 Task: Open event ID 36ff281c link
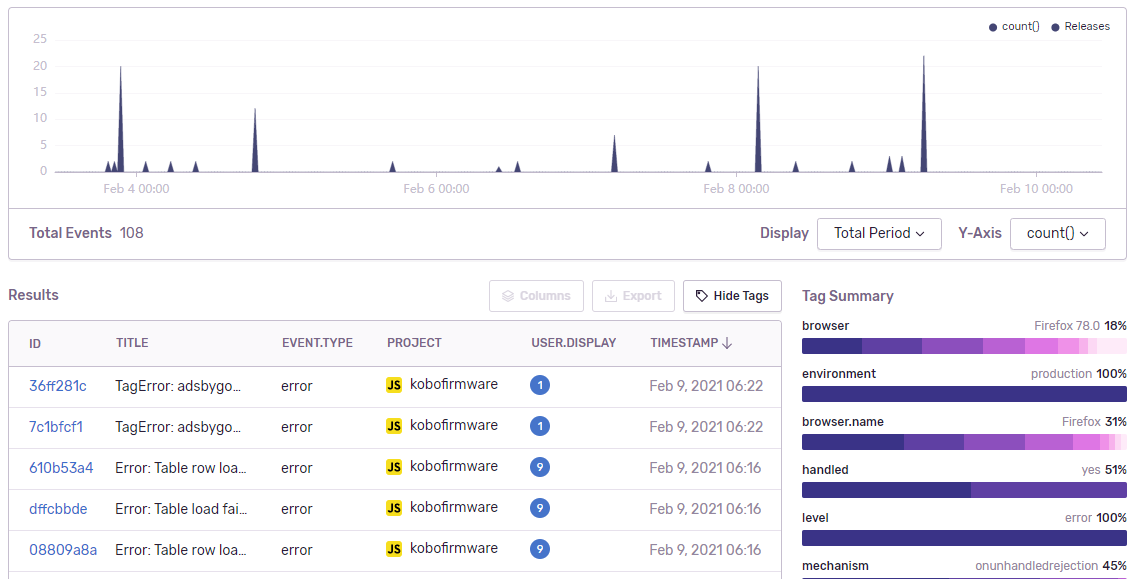point(58,386)
